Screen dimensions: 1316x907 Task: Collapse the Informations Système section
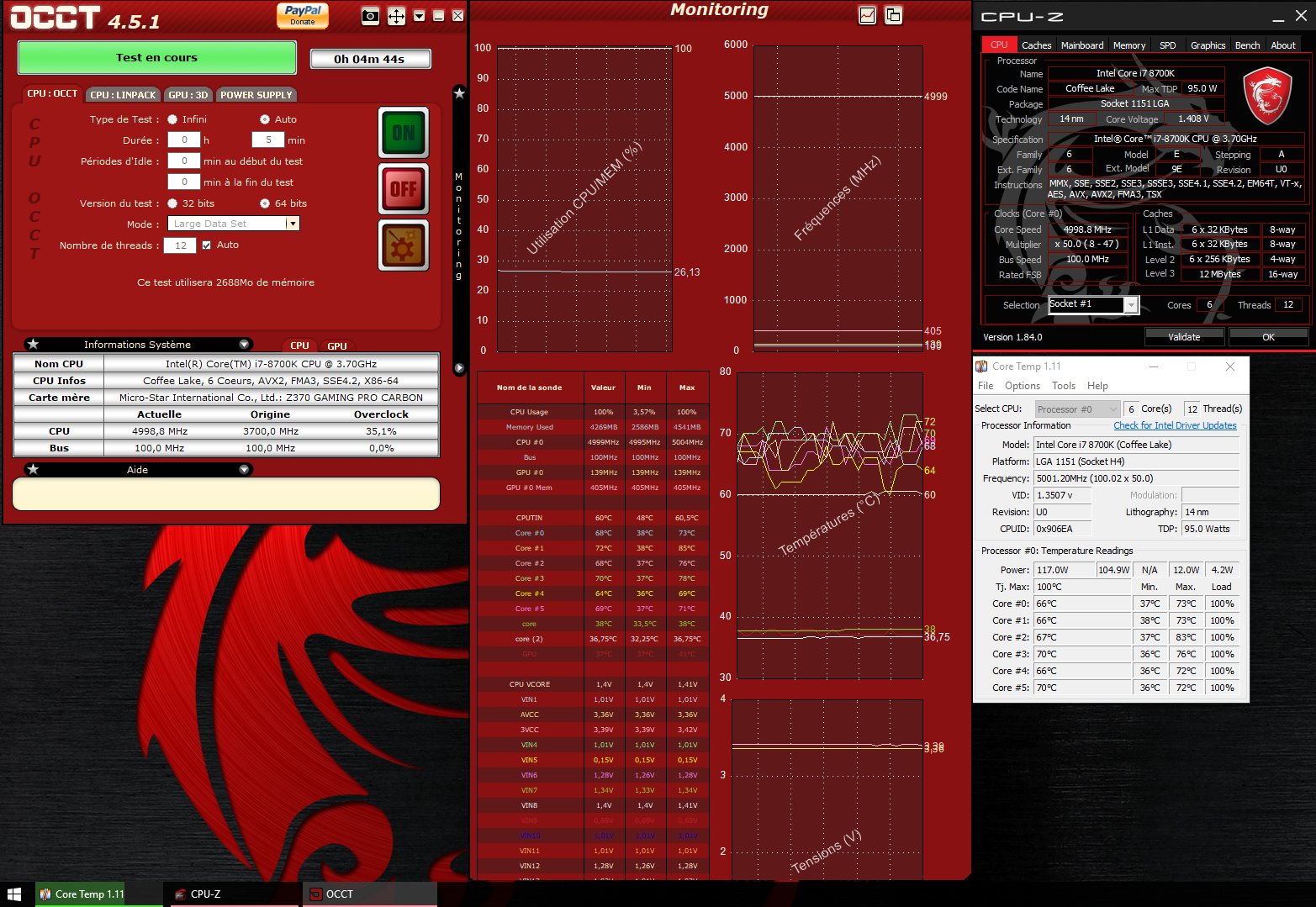click(244, 344)
